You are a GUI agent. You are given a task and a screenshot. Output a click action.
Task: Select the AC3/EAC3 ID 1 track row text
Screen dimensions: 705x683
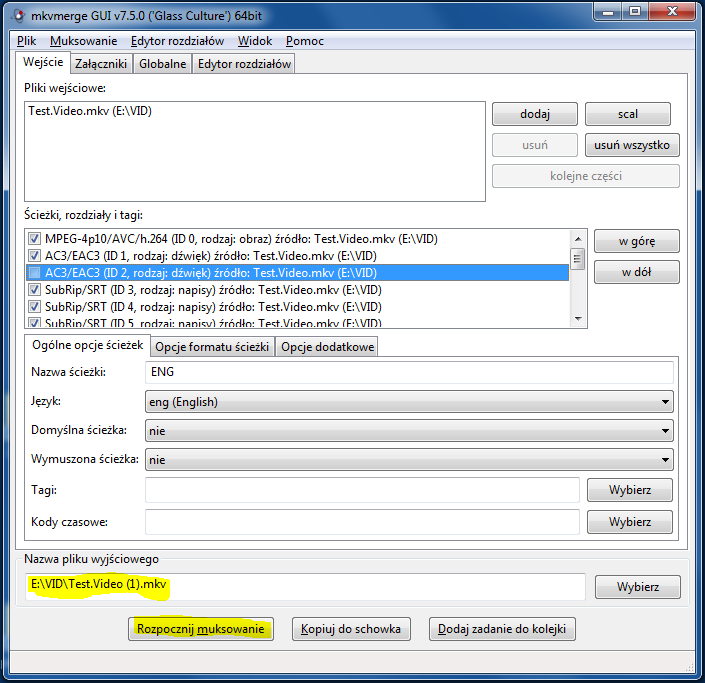[x=211, y=255]
